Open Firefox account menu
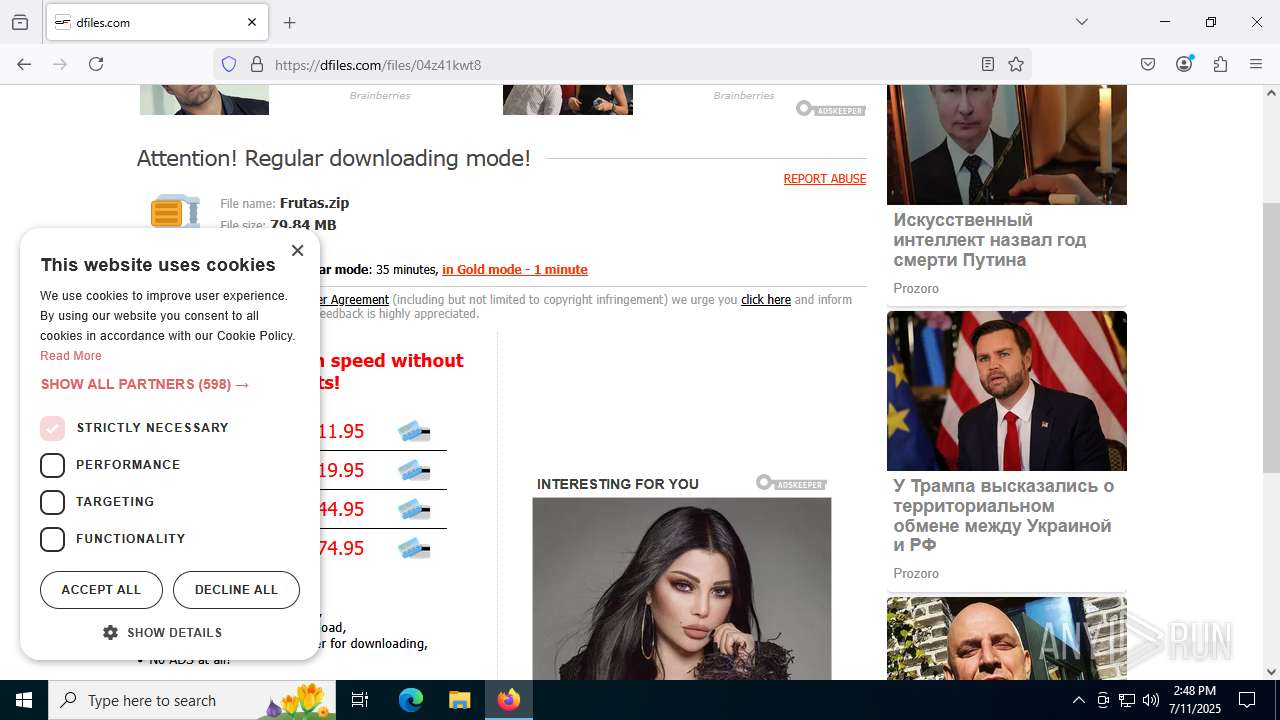The height and width of the screenshot is (720, 1280). pyautogui.click(x=1184, y=64)
